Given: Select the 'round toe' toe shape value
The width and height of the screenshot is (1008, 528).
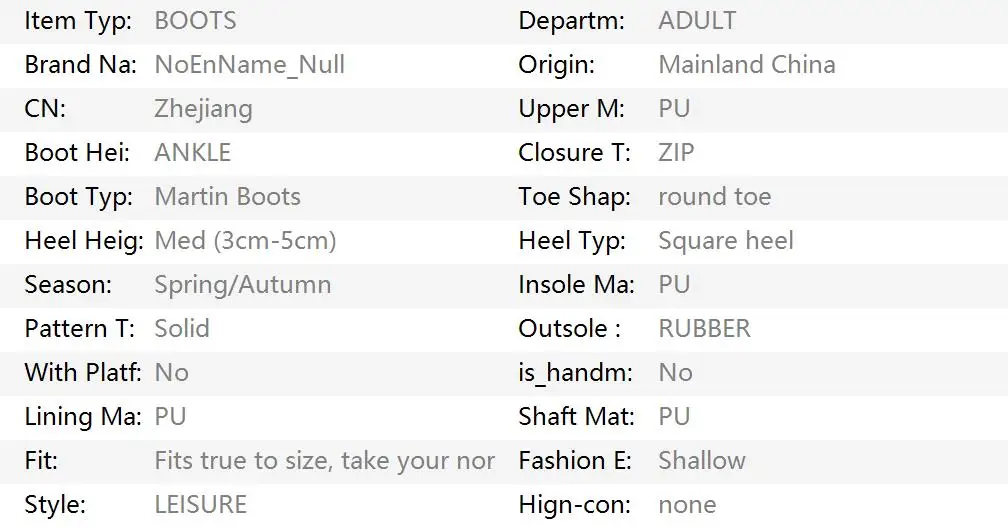Looking at the screenshot, I should 714,197.
